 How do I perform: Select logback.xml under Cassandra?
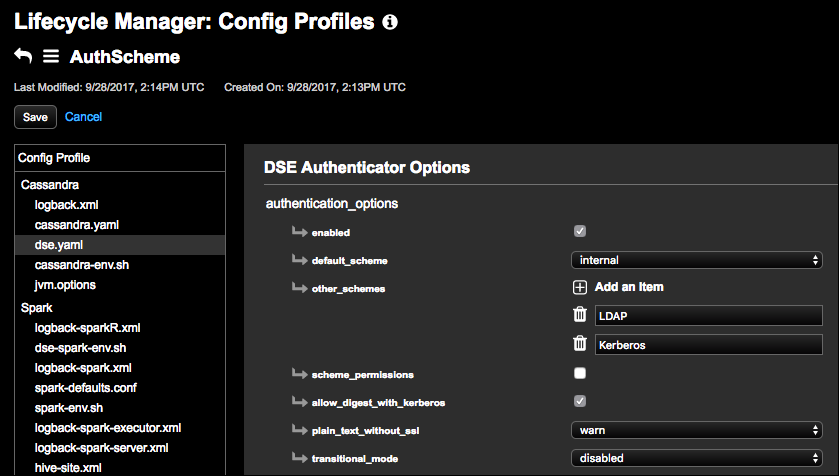[x=66, y=205]
